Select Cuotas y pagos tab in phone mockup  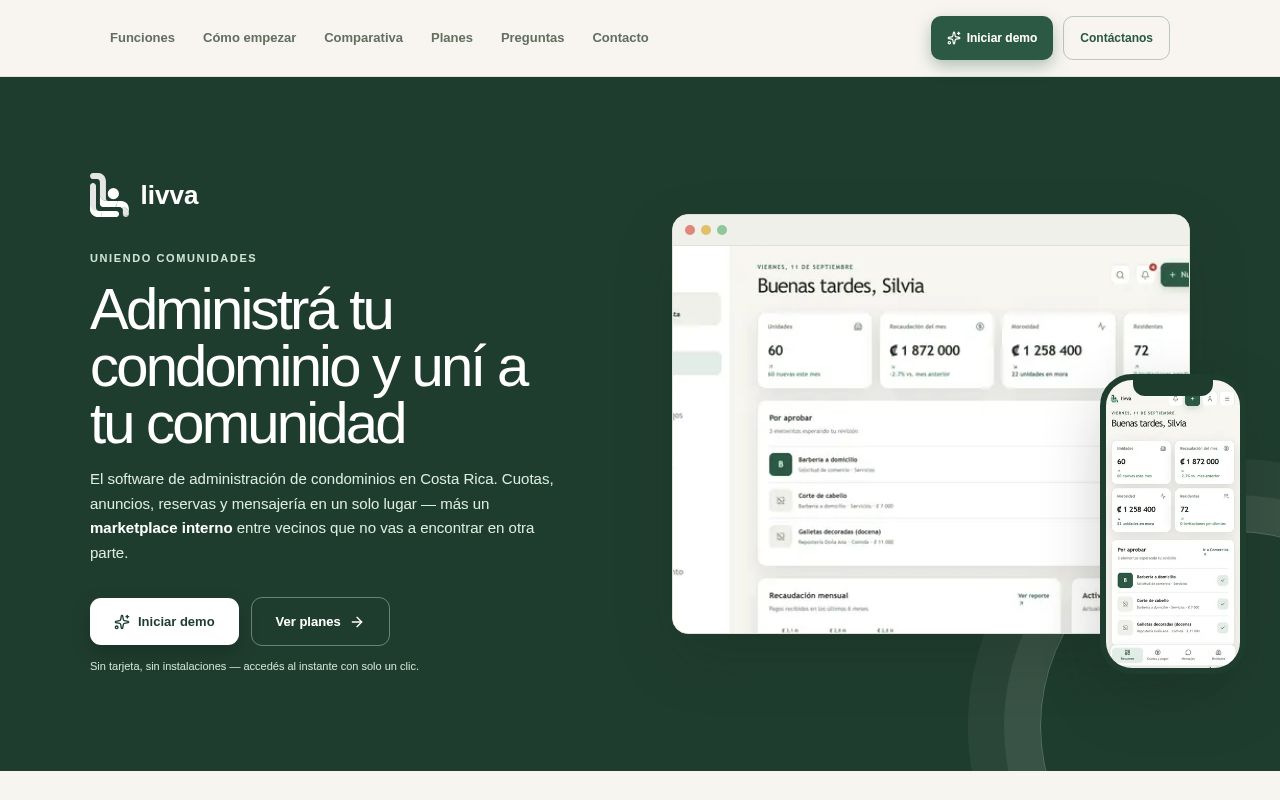pos(1157,655)
